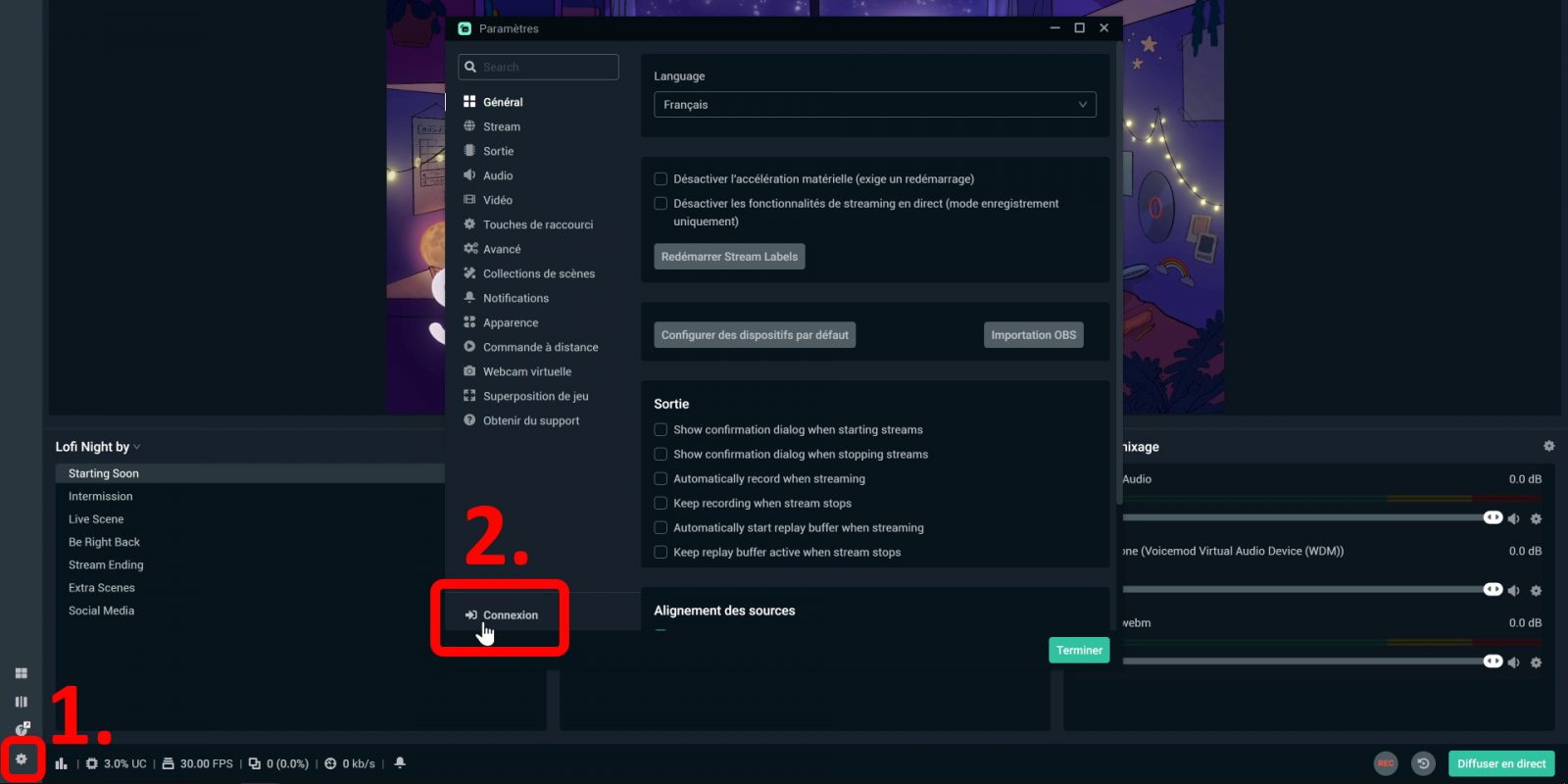Viewport: 1568px width, 784px height.
Task: Open the settings gear in sidebar
Action: (21, 759)
